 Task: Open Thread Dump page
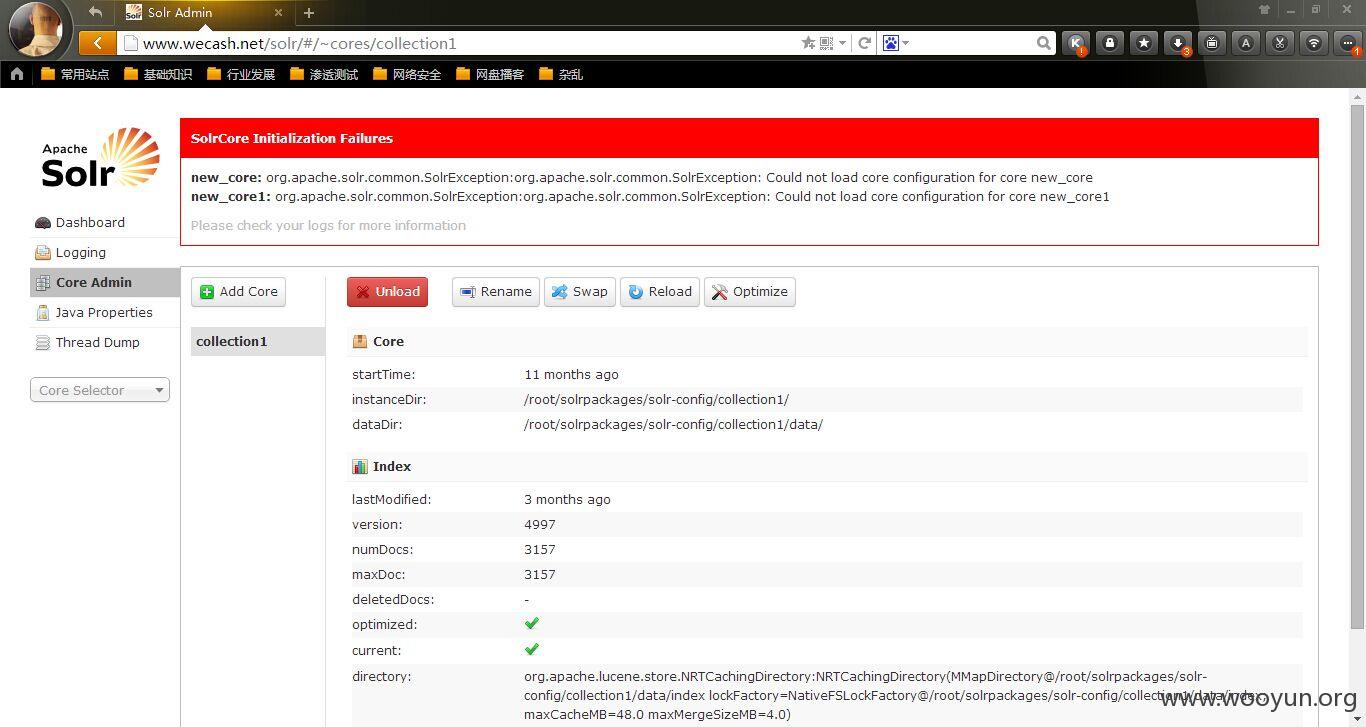pyautogui.click(x=97, y=342)
